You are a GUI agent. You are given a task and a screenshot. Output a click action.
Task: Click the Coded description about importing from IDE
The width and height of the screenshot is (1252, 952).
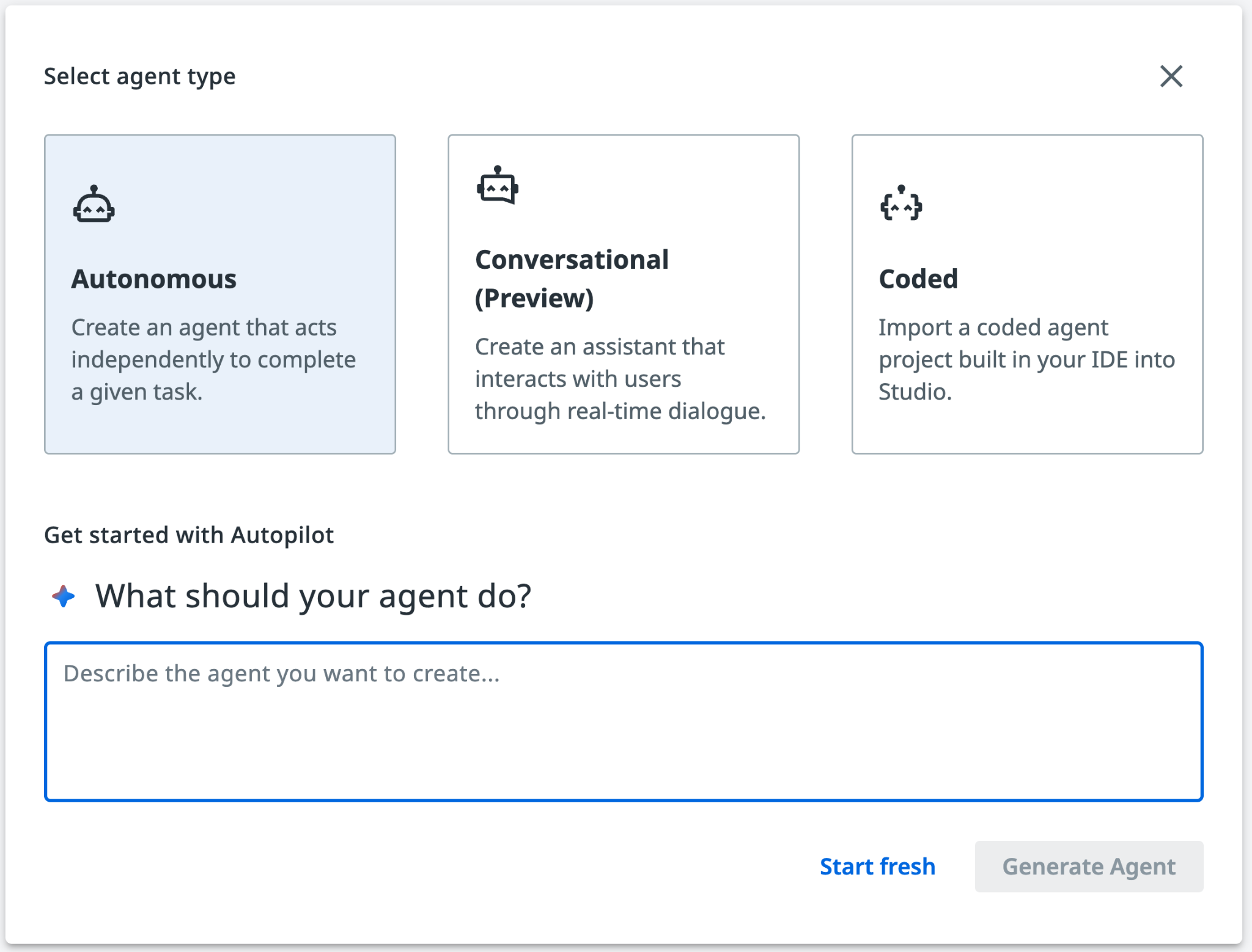(1026, 360)
